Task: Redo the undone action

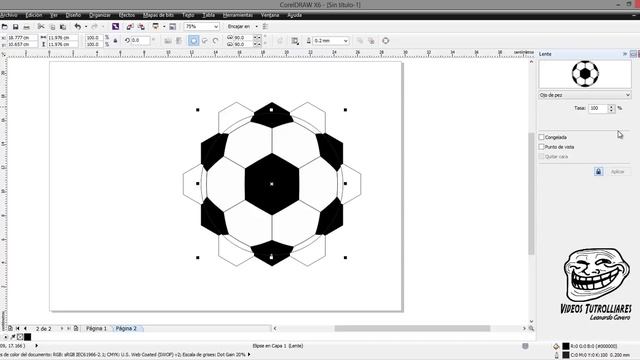Action: click(x=94, y=27)
